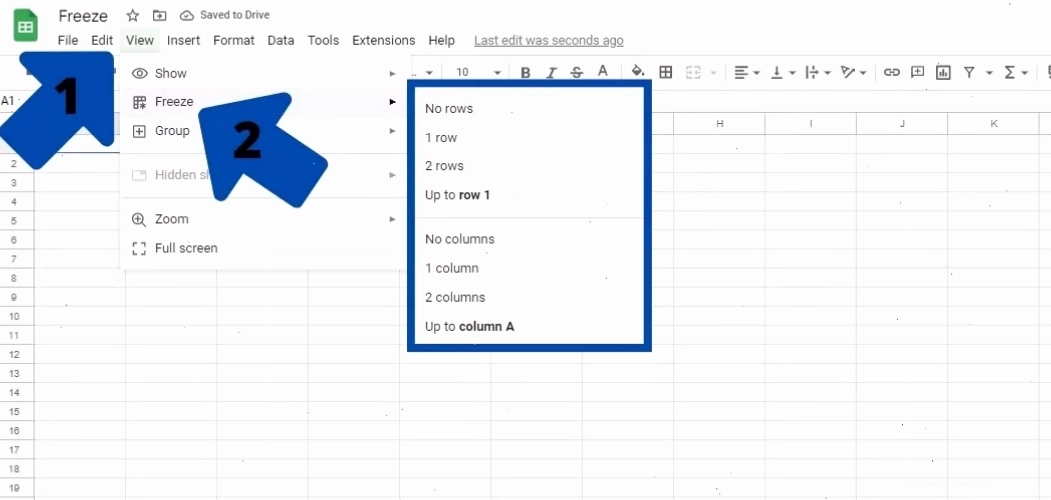Open the 'Last edit was seconds ago' link
1051x500 pixels.
click(549, 40)
